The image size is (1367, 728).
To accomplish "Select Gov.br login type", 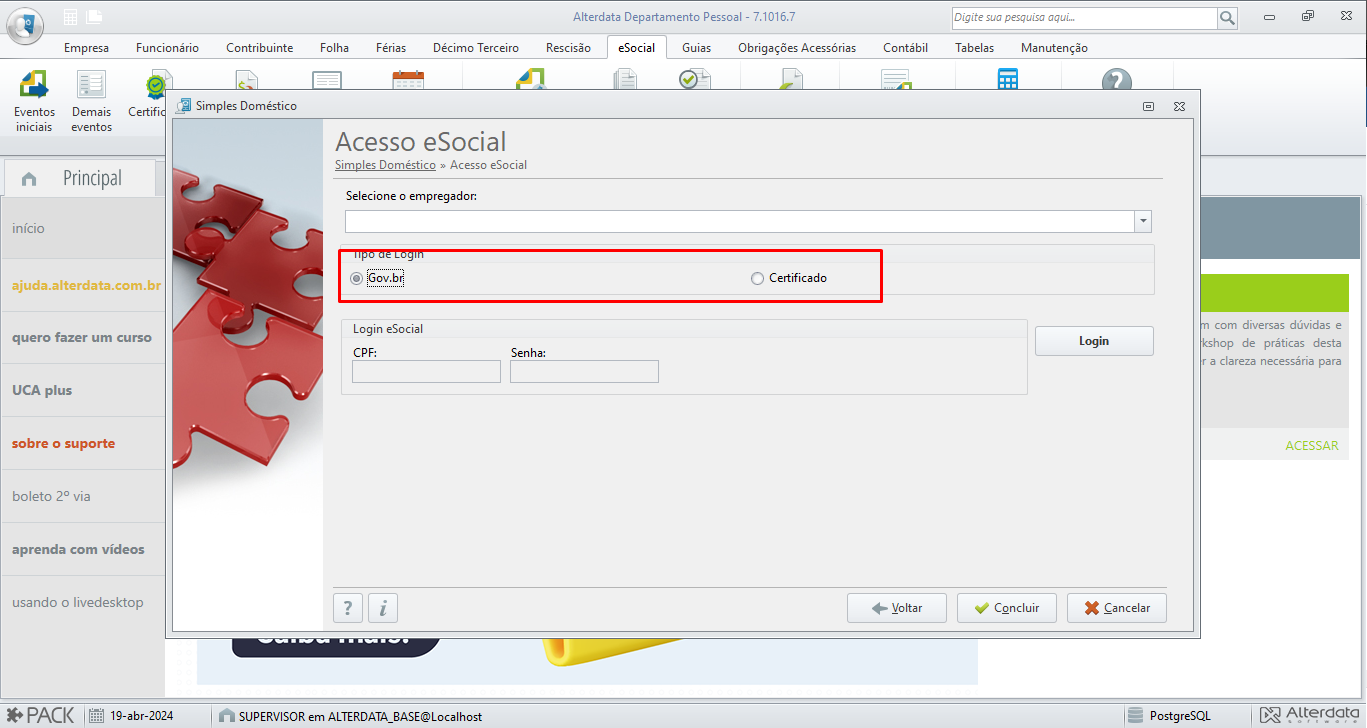I will pos(377,278).
